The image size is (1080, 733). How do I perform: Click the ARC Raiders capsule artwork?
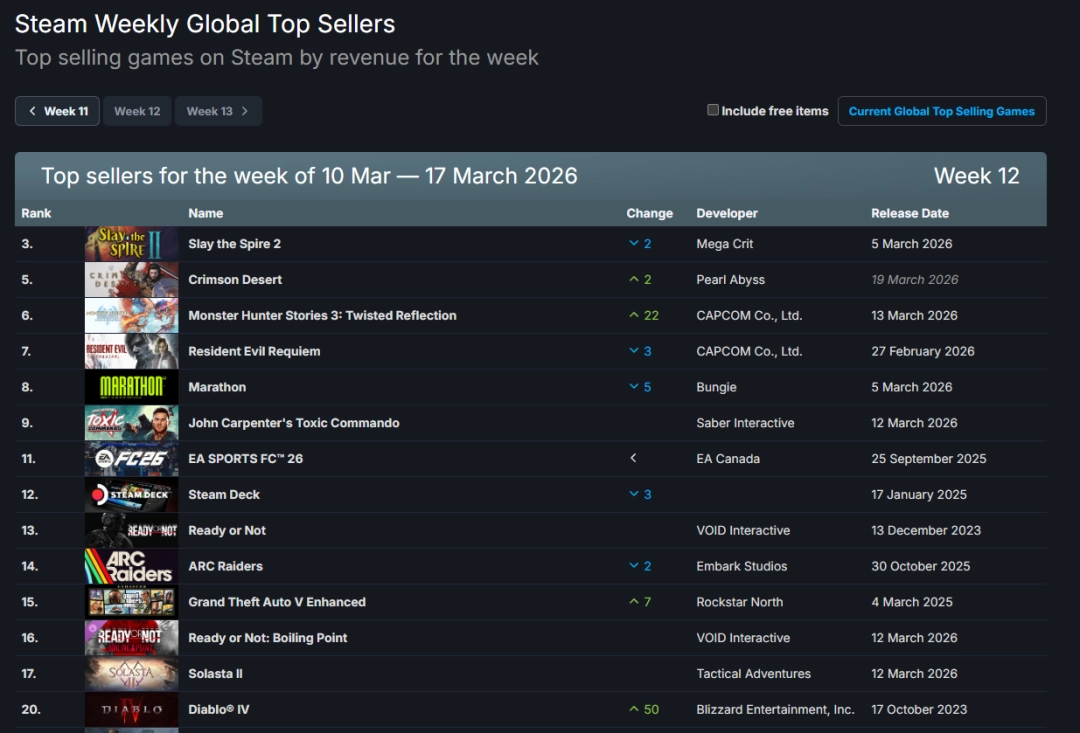(x=131, y=566)
